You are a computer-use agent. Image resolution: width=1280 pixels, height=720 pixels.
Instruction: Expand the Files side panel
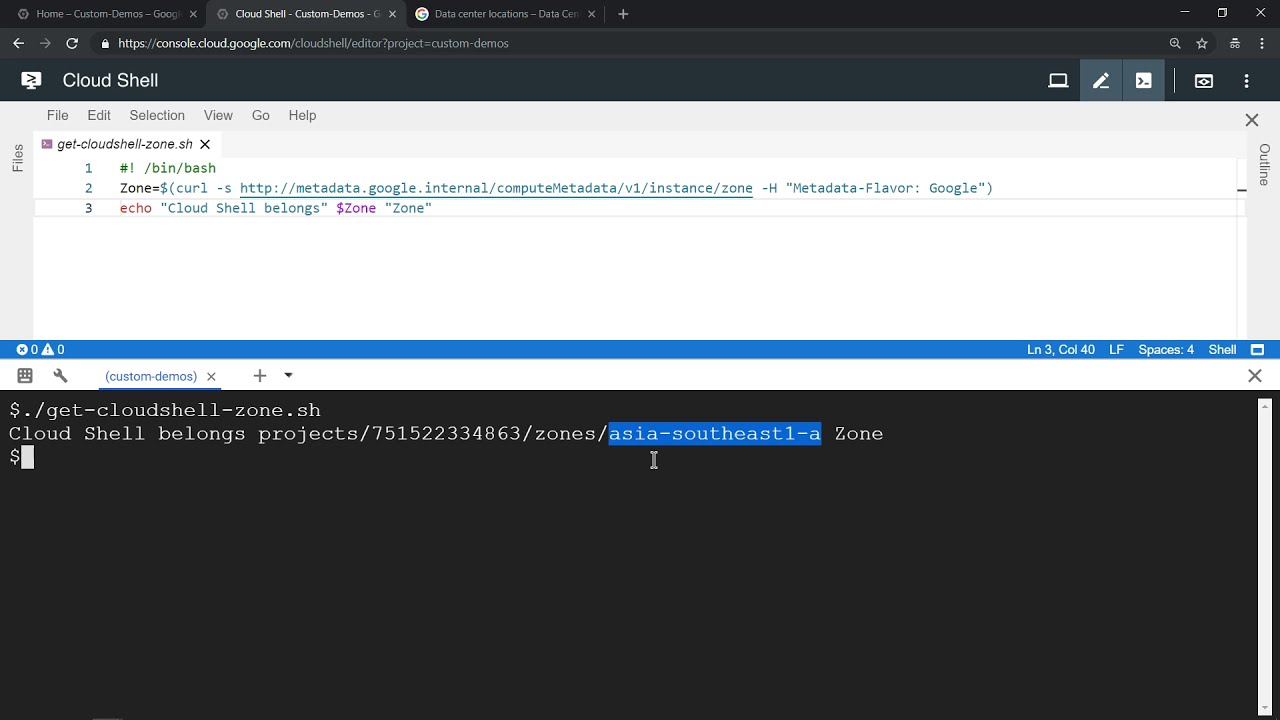tap(17, 158)
